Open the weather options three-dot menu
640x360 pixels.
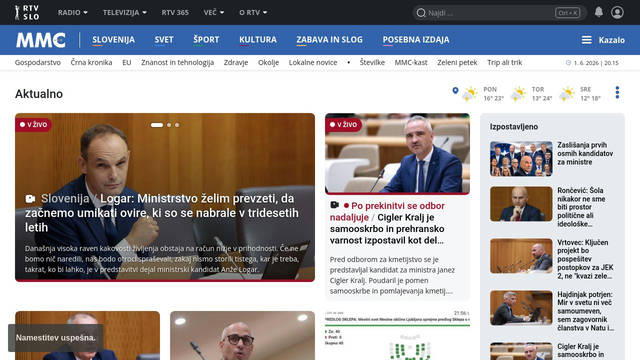coord(617,93)
